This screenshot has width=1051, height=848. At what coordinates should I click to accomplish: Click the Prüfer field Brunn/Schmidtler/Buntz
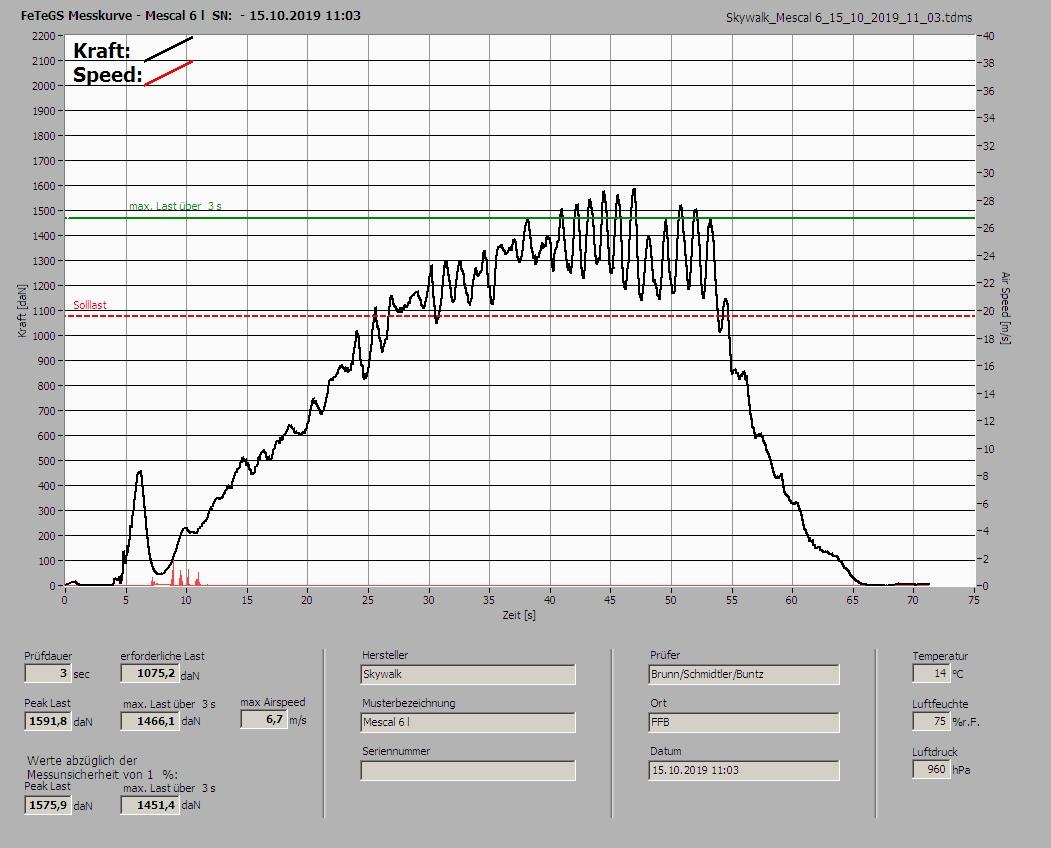click(x=744, y=674)
